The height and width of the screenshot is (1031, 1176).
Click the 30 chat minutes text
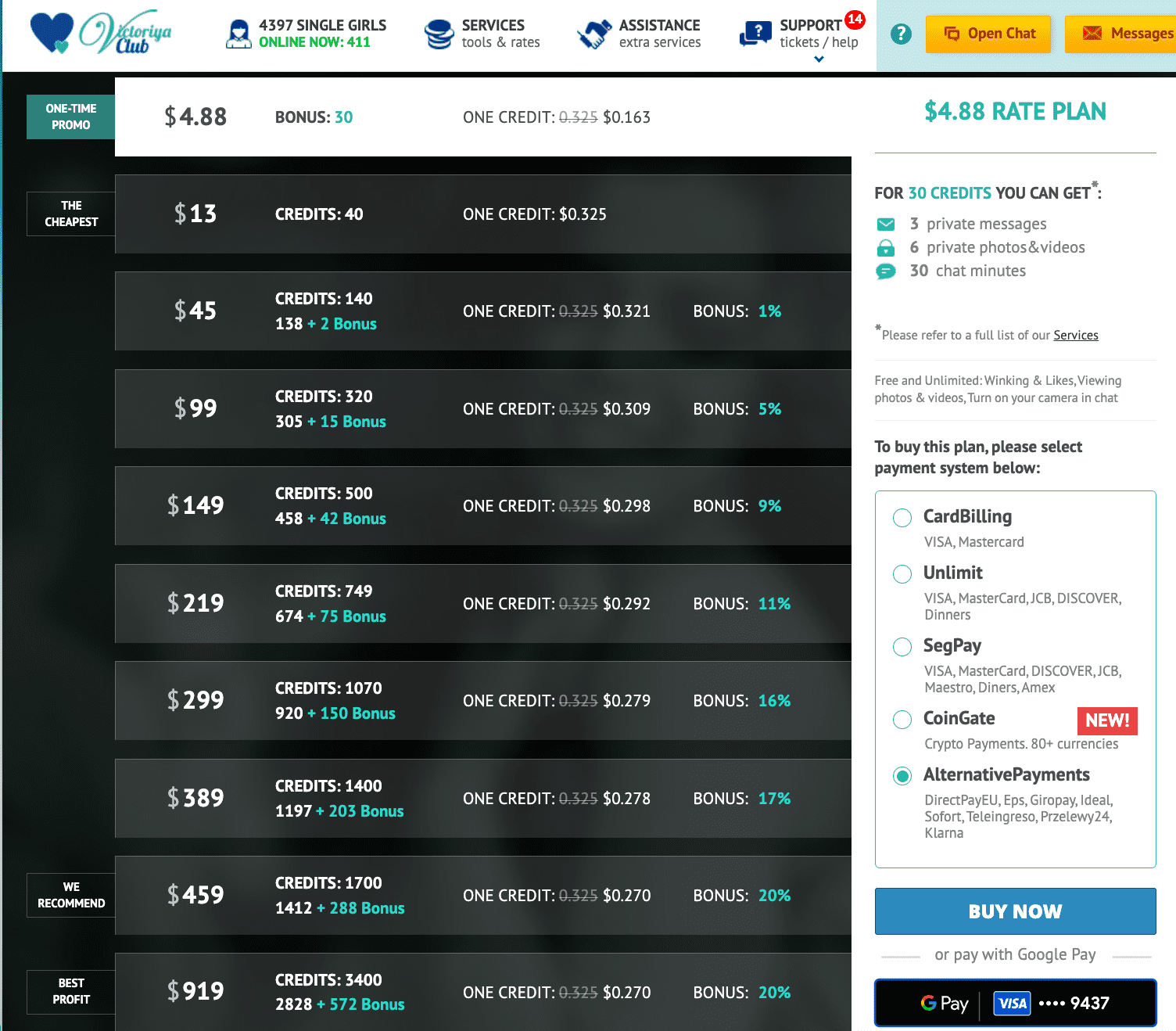pyautogui.click(x=968, y=271)
